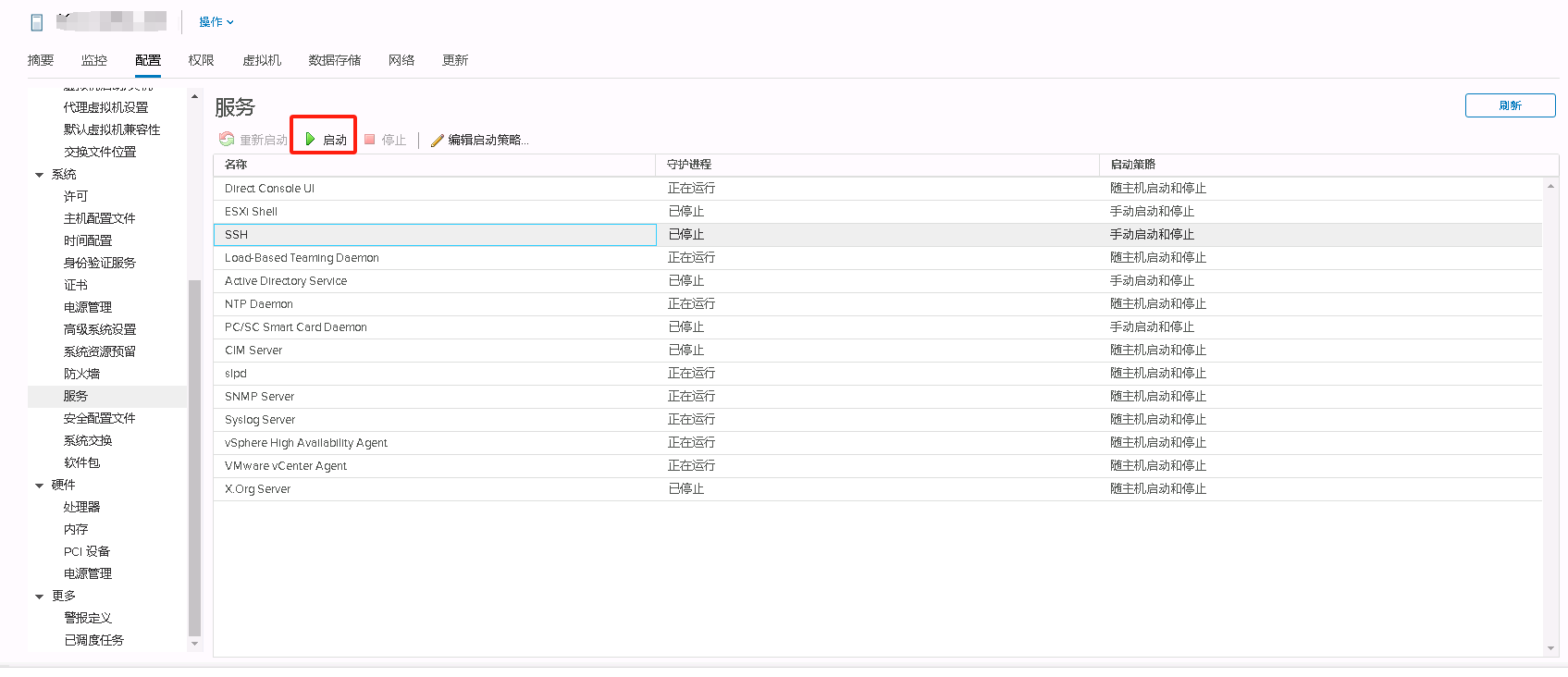Select Load-Based Teaming Daemon row
The image size is (1568, 677).
coord(878,258)
